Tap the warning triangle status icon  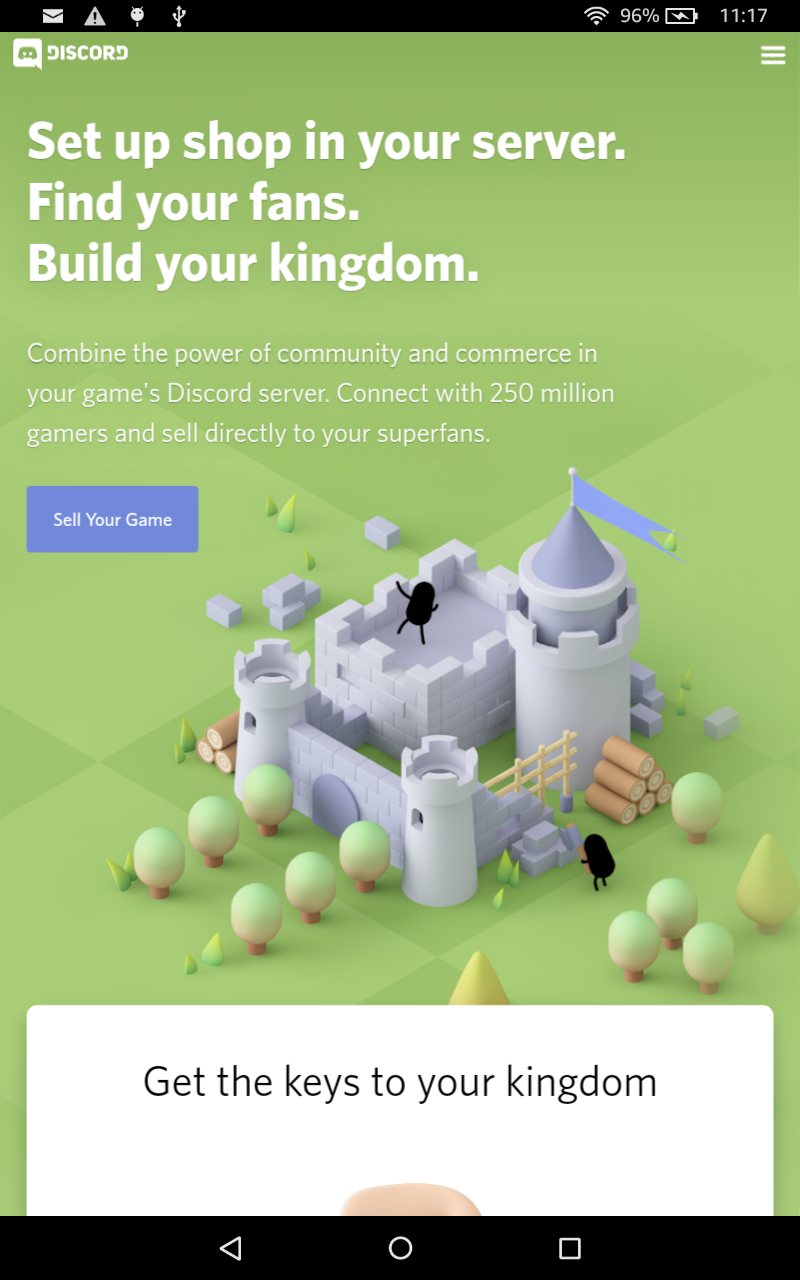click(x=95, y=16)
